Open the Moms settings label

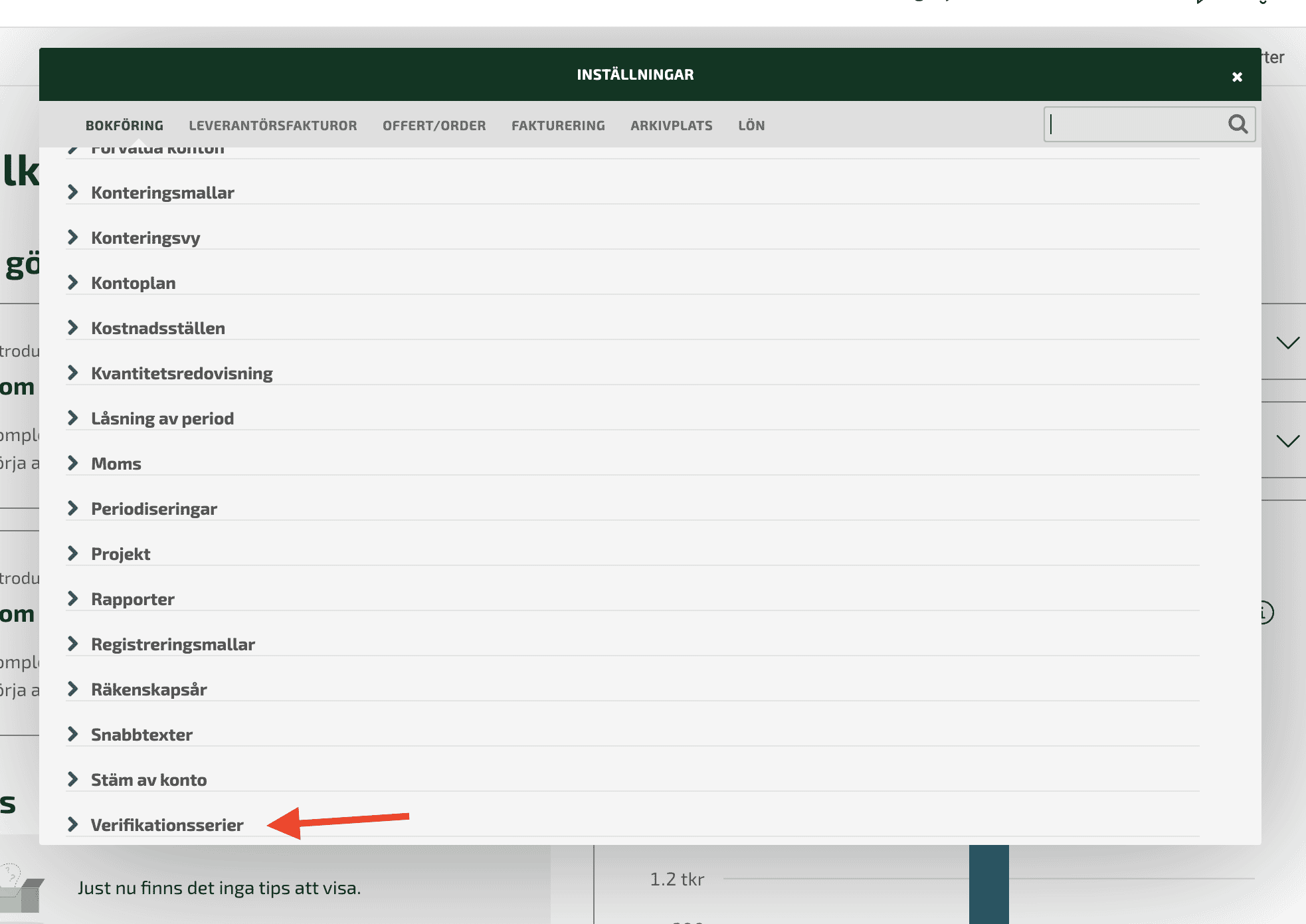coord(116,464)
